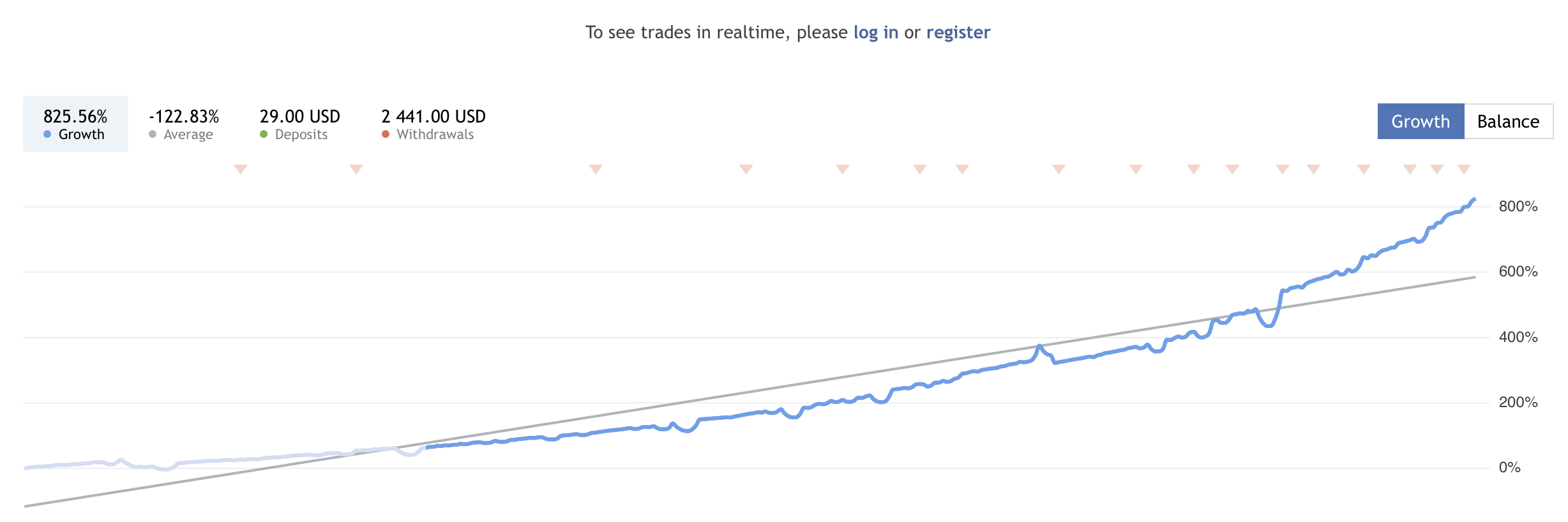
Task: Click the fourth withdrawal triangle from left
Action: [746, 169]
